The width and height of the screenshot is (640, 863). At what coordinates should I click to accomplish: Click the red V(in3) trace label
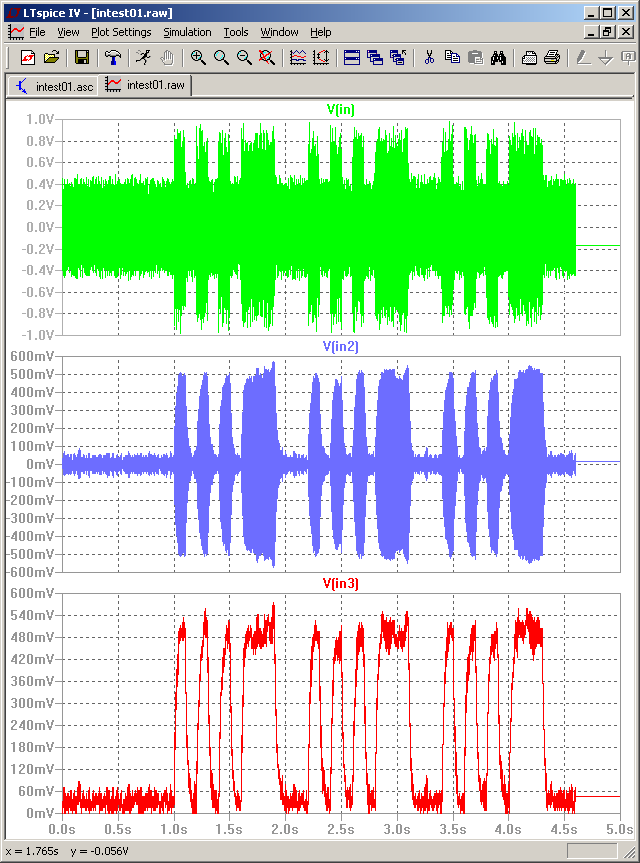pos(340,582)
